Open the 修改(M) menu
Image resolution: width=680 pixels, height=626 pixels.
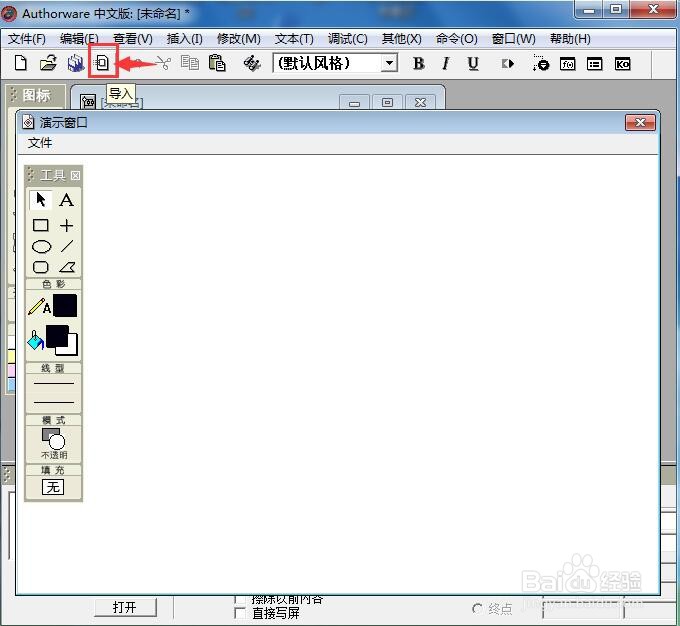pos(239,39)
